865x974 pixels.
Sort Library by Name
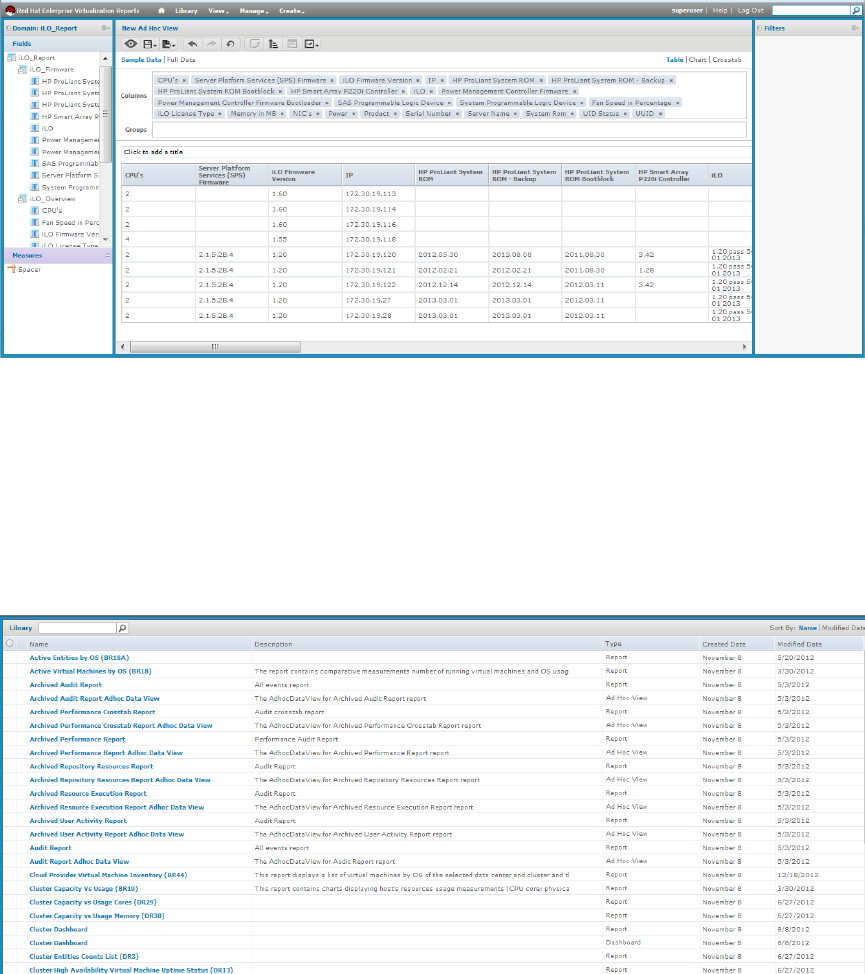[807, 628]
